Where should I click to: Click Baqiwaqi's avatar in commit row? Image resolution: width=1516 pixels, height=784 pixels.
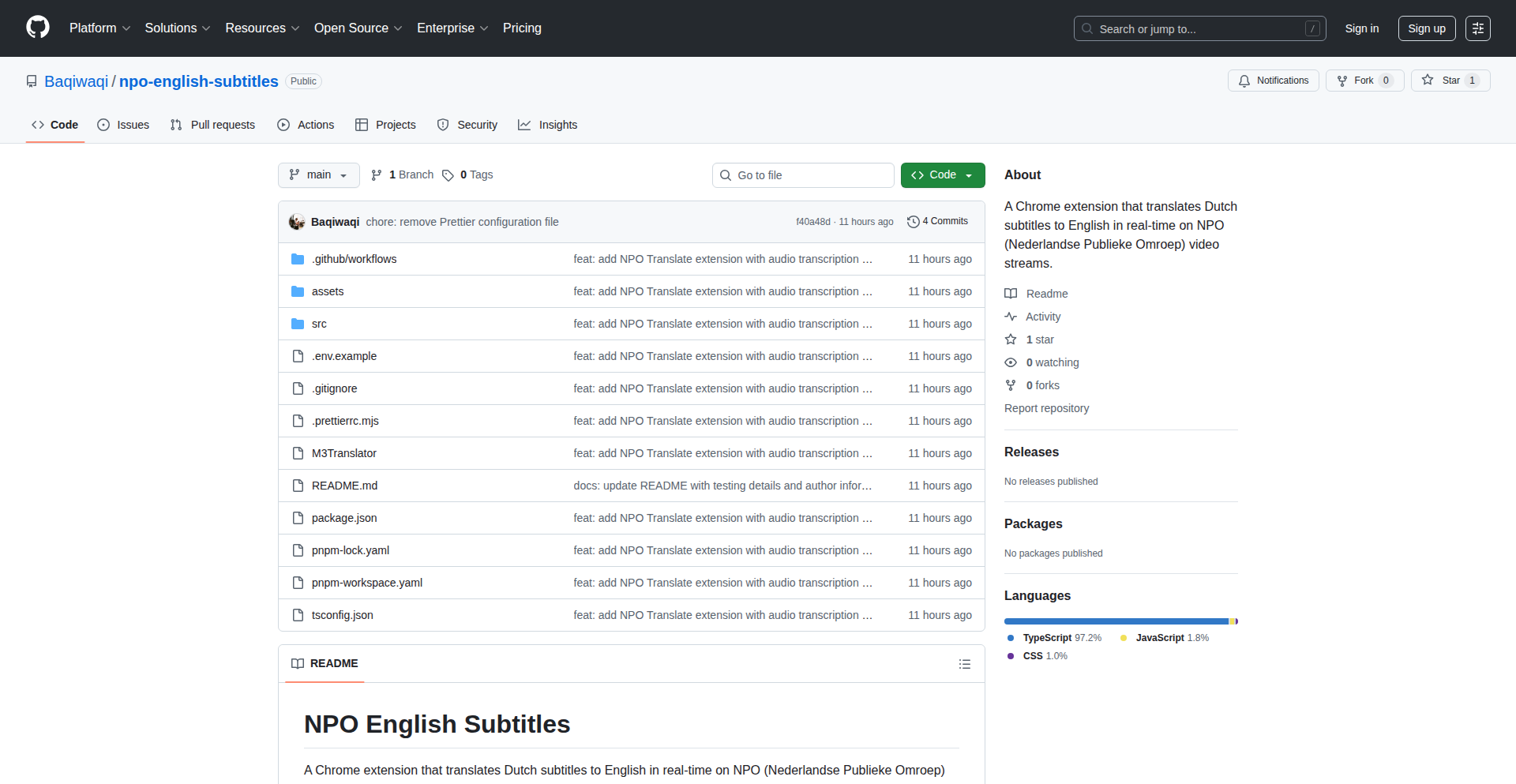tap(297, 222)
